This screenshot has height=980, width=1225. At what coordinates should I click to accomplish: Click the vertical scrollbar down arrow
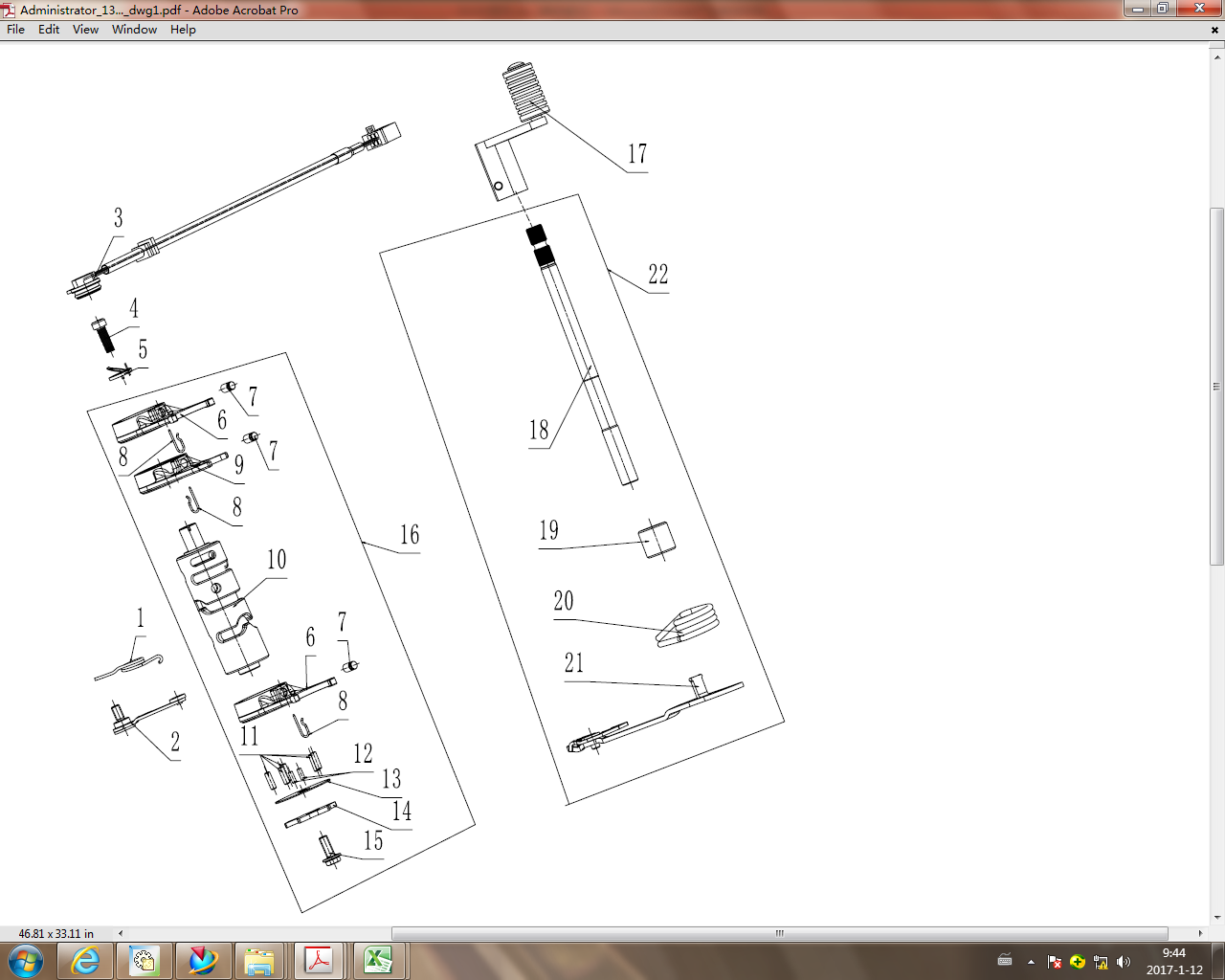click(x=1217, y=917)
